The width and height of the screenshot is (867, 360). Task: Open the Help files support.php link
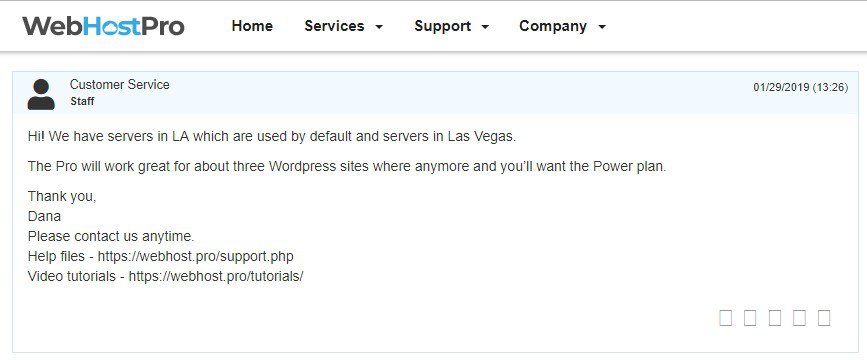point(196,257)
